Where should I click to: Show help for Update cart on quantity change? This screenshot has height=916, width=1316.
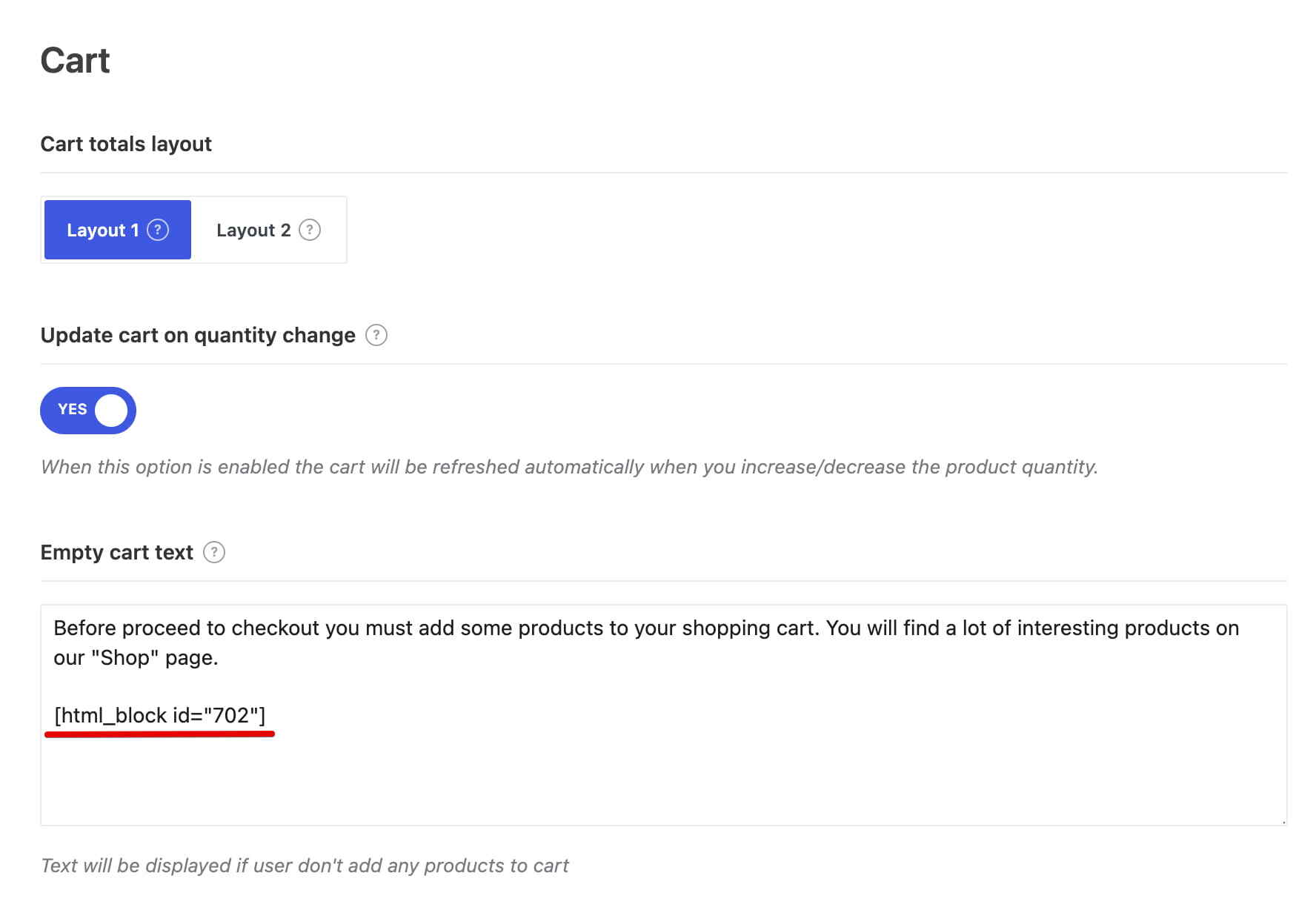click(x=376, y=335)
